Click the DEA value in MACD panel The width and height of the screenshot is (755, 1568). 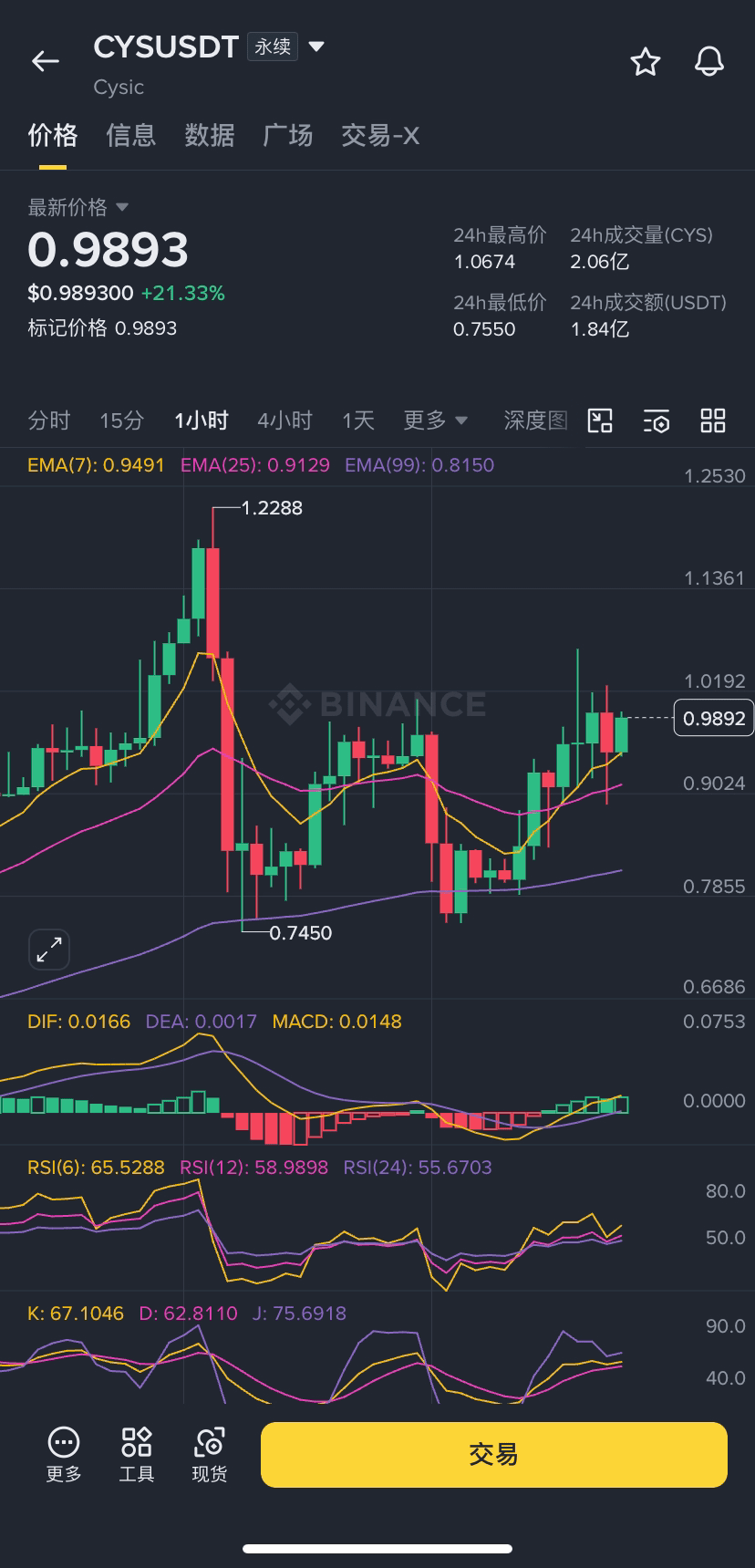[201, 1022]
